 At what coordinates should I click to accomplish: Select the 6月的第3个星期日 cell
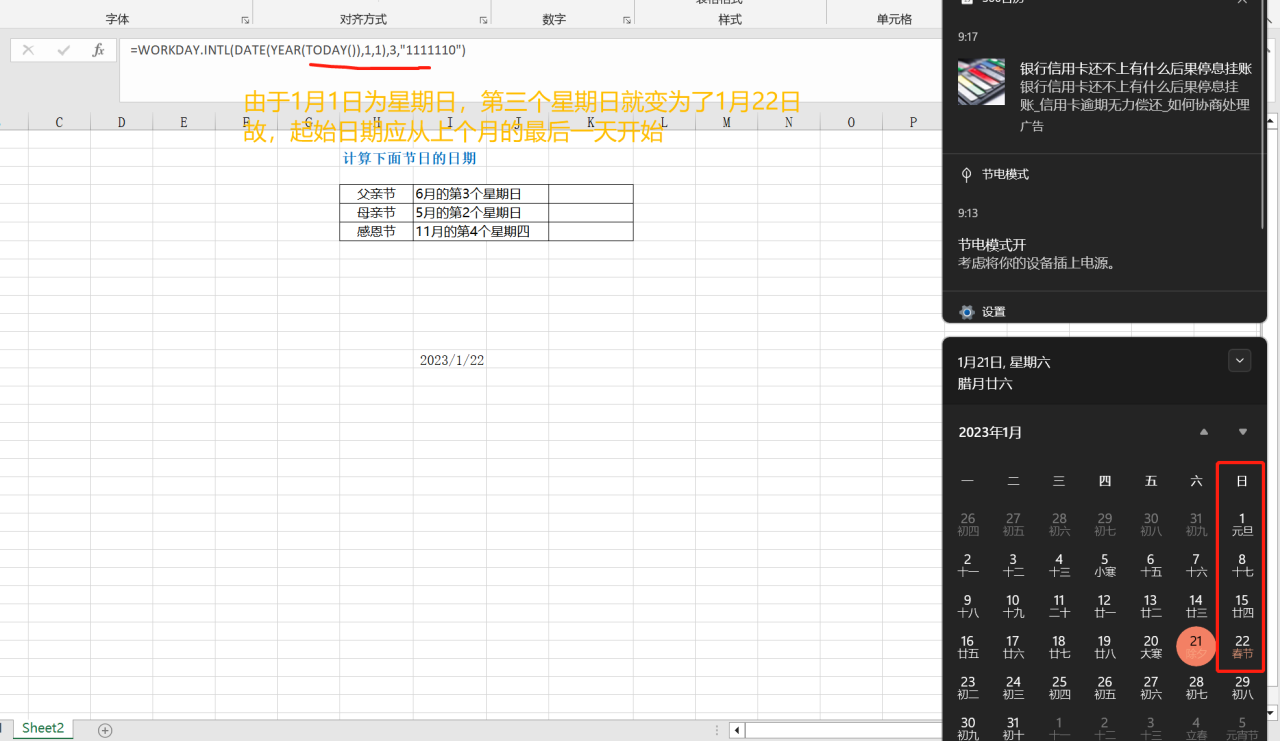point(481,194)
